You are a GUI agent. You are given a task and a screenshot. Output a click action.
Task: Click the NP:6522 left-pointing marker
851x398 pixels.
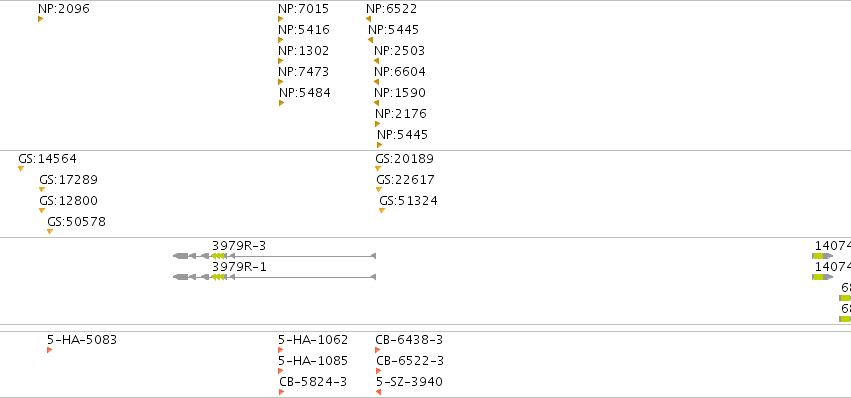369,19
